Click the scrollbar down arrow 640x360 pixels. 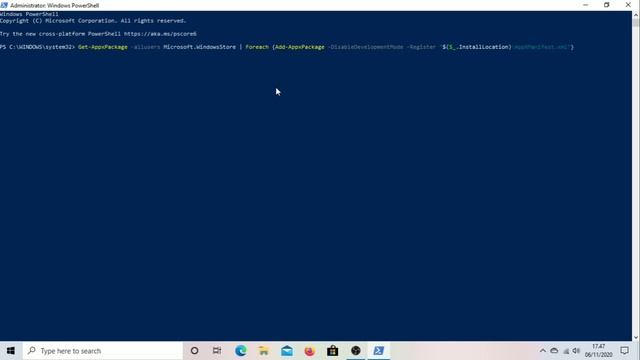(x=636, y=338)
